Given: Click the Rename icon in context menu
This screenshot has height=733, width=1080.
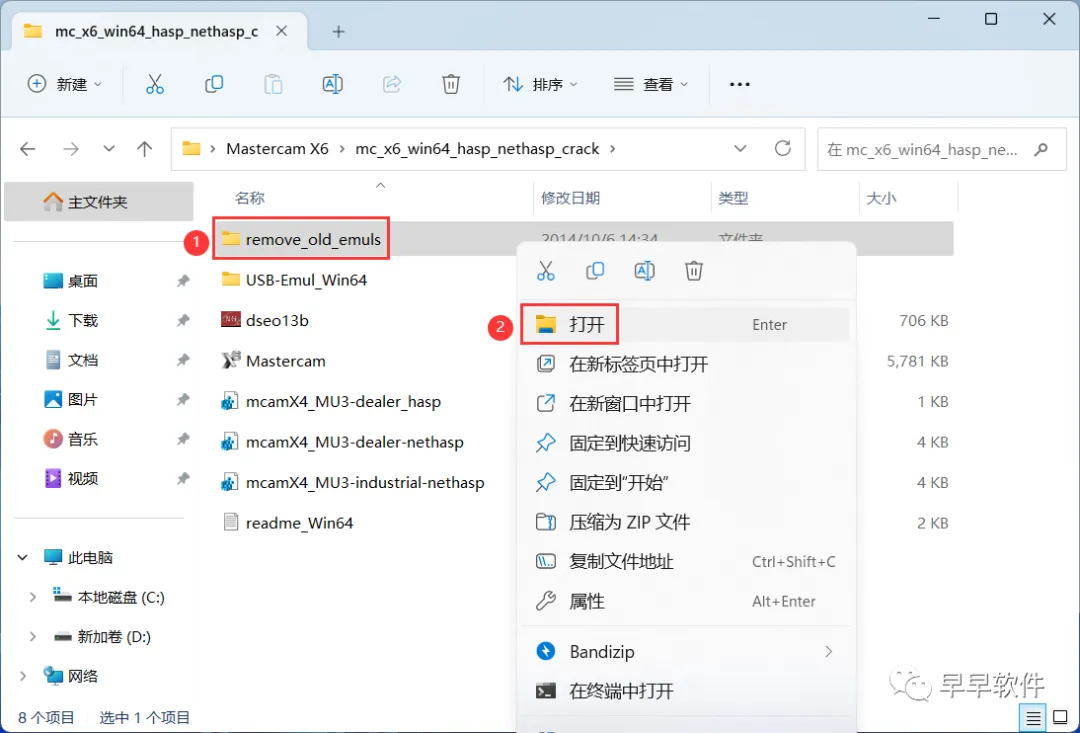Looking at the screenshot, I should pyautogui.click(x=644, y=271).
